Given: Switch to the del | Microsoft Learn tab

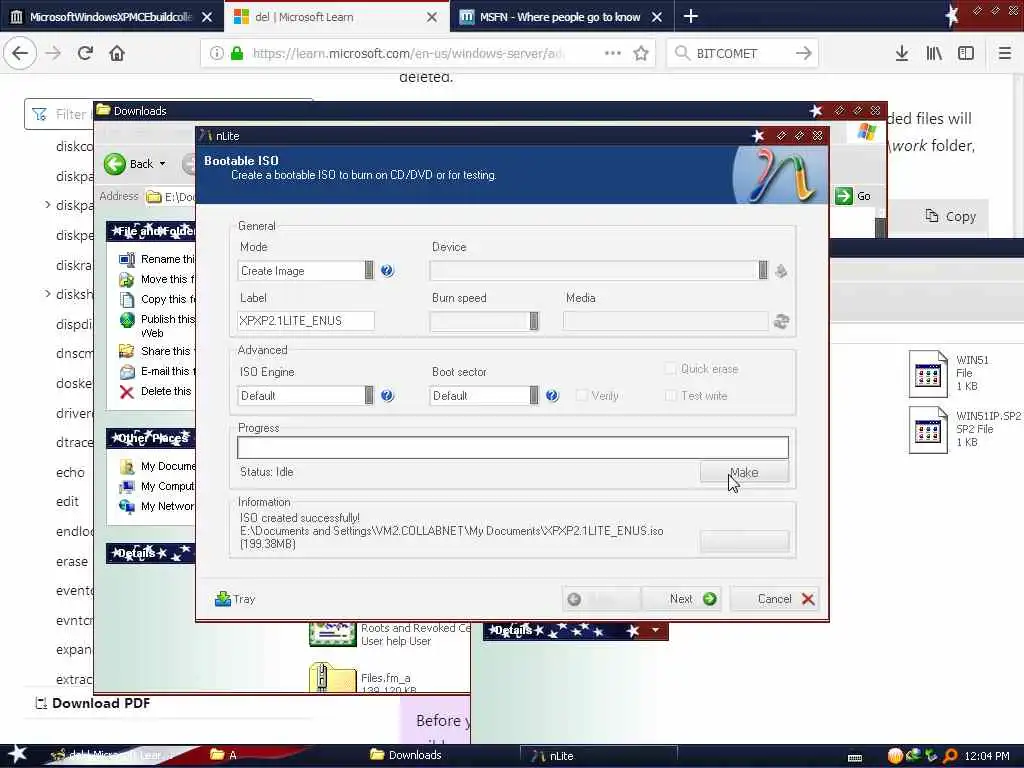Looking at the screenshot, I should click(336, 17).
